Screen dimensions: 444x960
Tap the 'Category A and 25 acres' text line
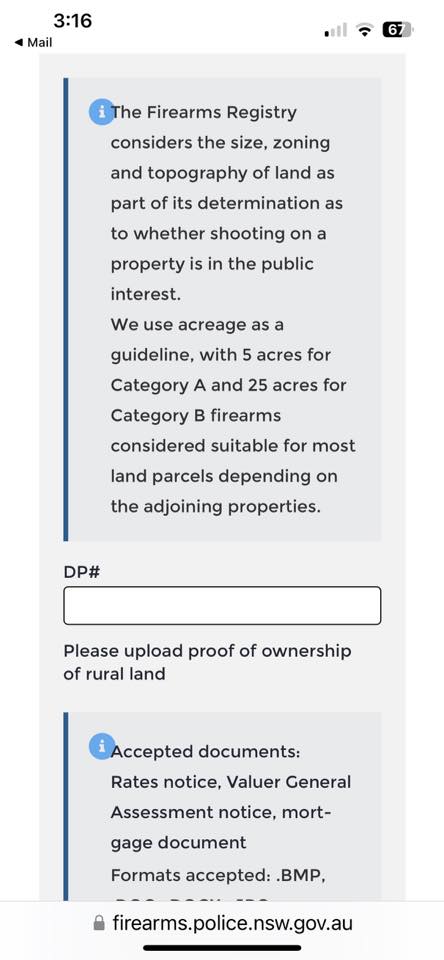click(228, 386)
